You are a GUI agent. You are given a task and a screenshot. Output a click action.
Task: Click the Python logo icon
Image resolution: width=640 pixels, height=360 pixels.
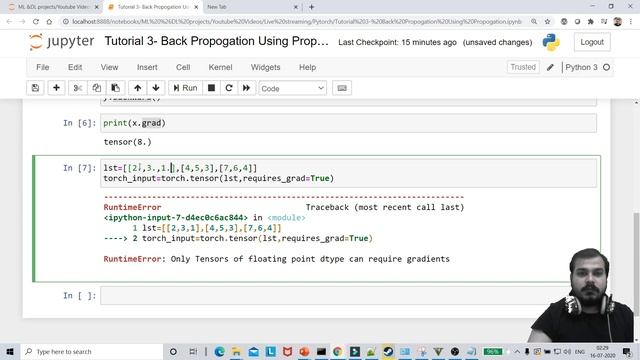point(551,42)
